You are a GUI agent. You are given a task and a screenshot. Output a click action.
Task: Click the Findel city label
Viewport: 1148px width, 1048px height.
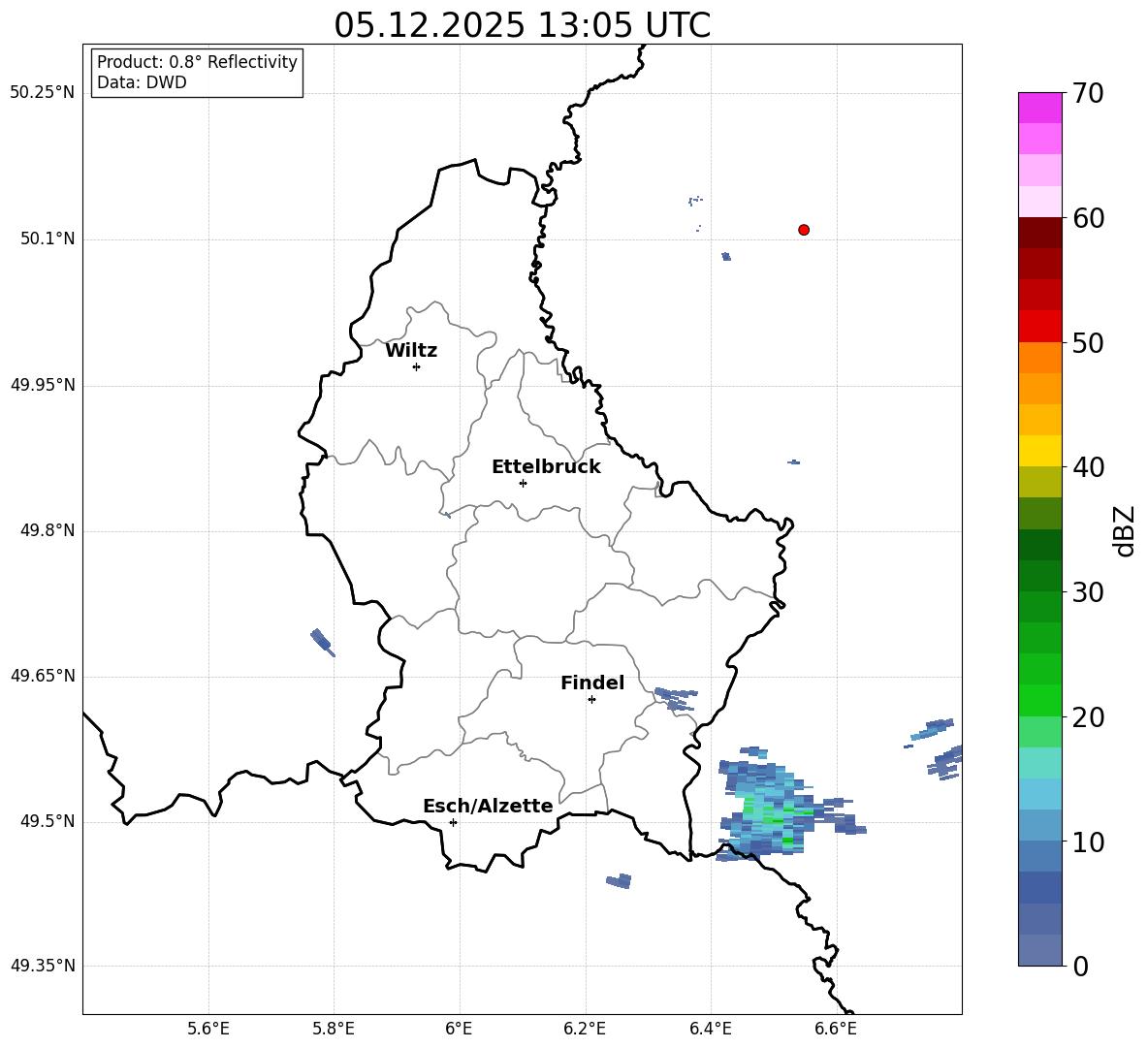click(592, 683)
